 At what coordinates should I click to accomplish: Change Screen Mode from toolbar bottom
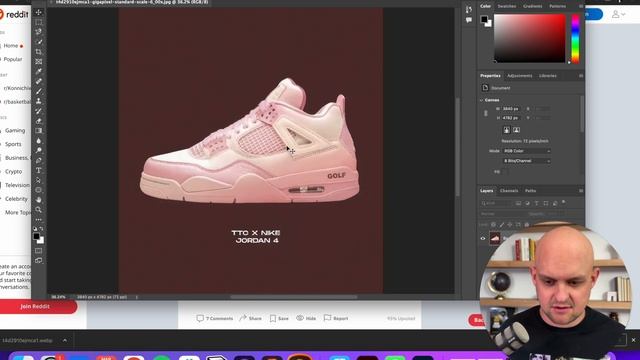tap(39, 260)
